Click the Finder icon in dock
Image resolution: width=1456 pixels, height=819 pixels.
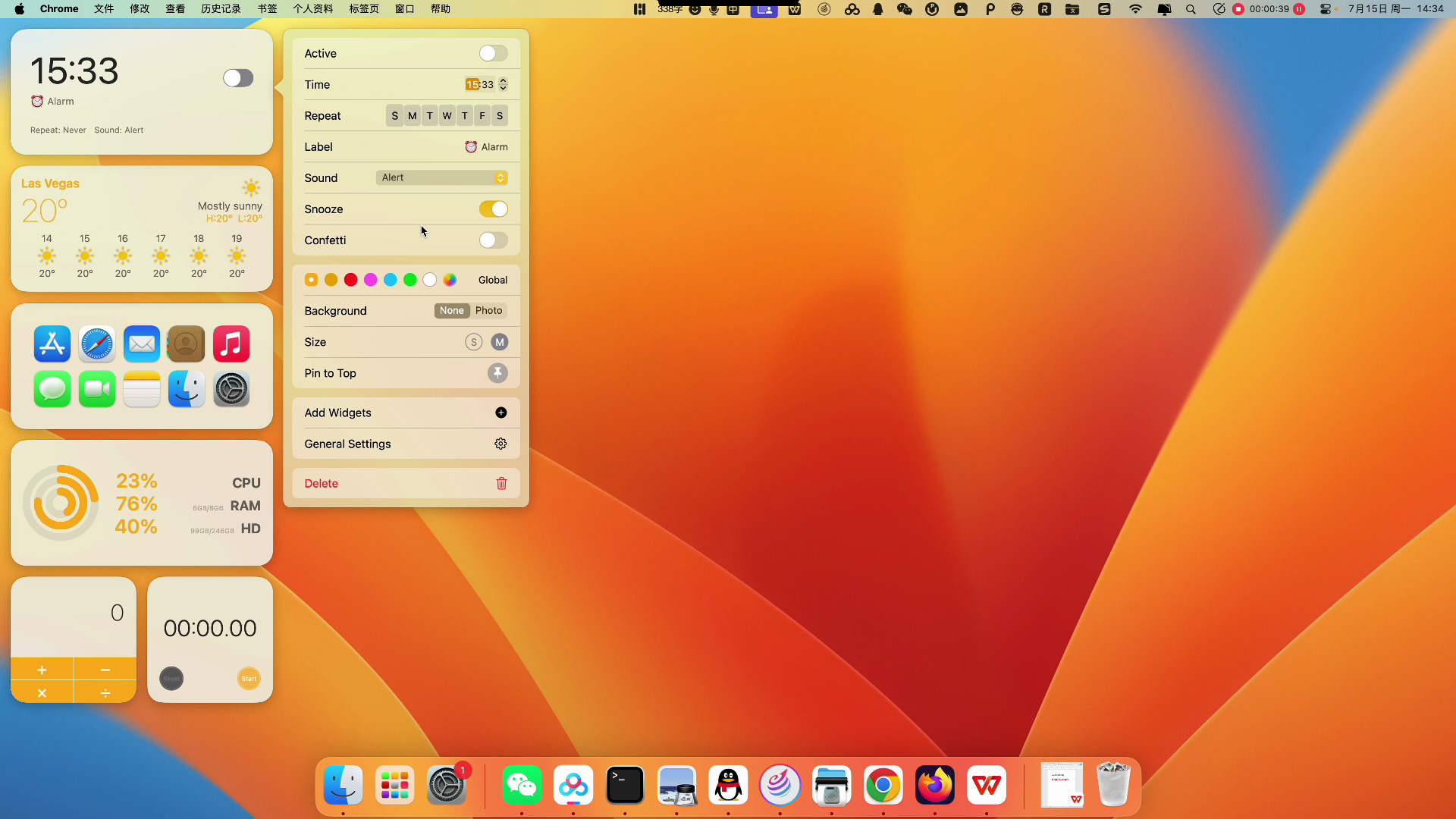click(x=343, y=786)
